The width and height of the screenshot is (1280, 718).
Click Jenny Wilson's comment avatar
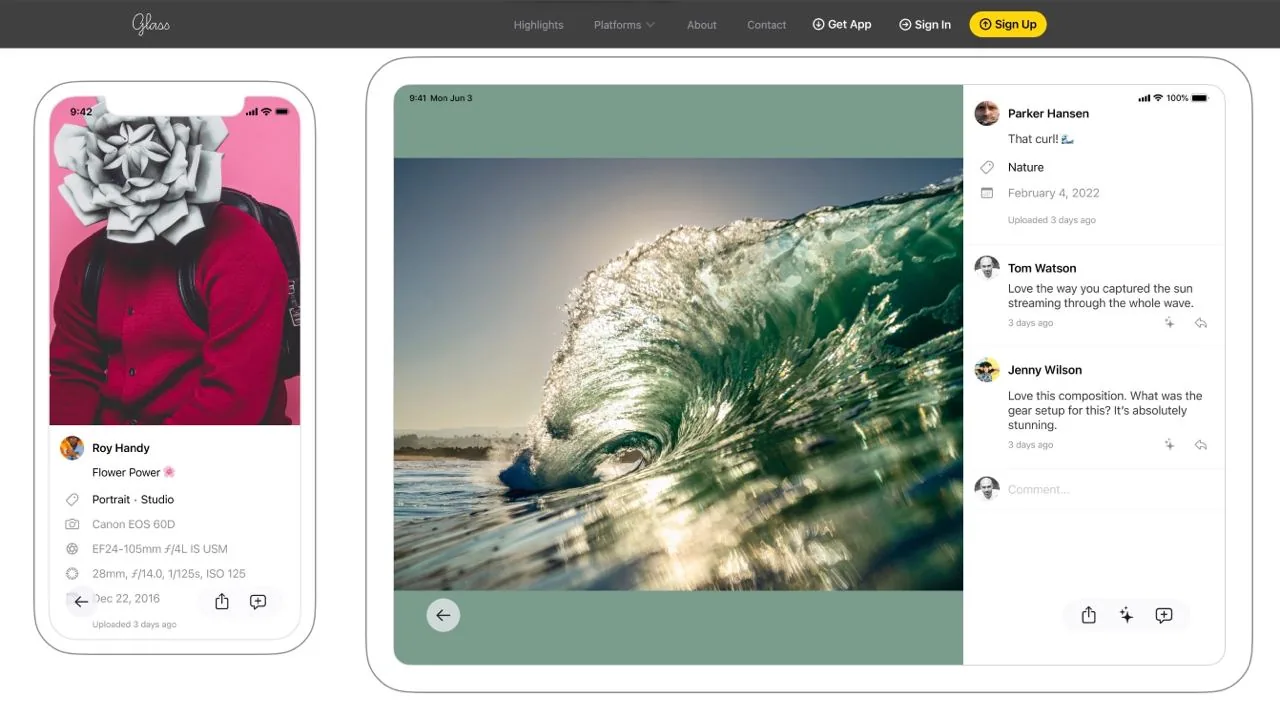pos(987,370)
